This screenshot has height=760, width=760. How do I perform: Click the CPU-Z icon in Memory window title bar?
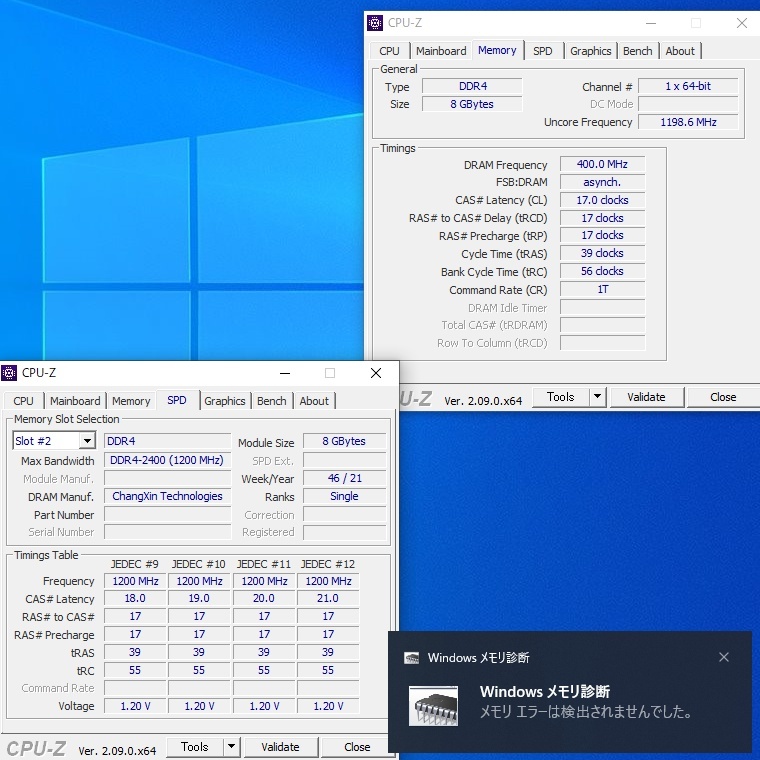pyautogui.click(x=375, y=23)
